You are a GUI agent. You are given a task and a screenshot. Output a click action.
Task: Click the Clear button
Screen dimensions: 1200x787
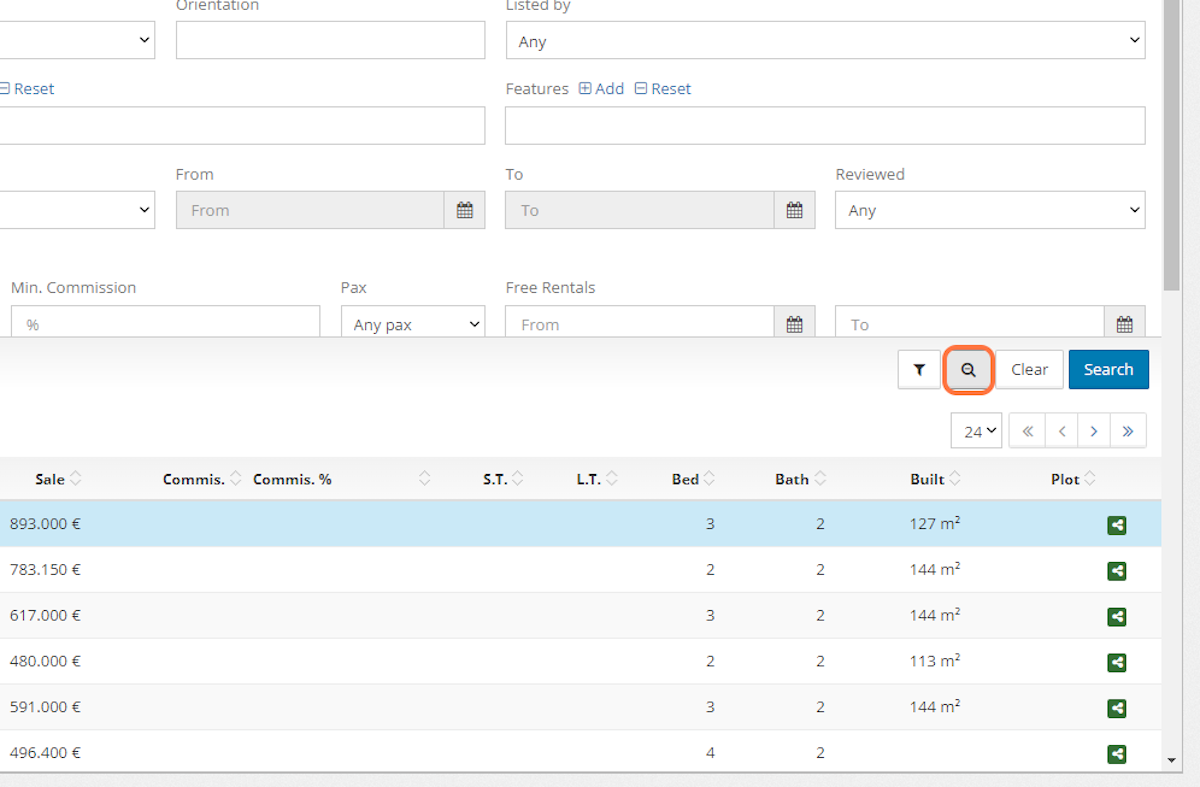(1029, 369)
